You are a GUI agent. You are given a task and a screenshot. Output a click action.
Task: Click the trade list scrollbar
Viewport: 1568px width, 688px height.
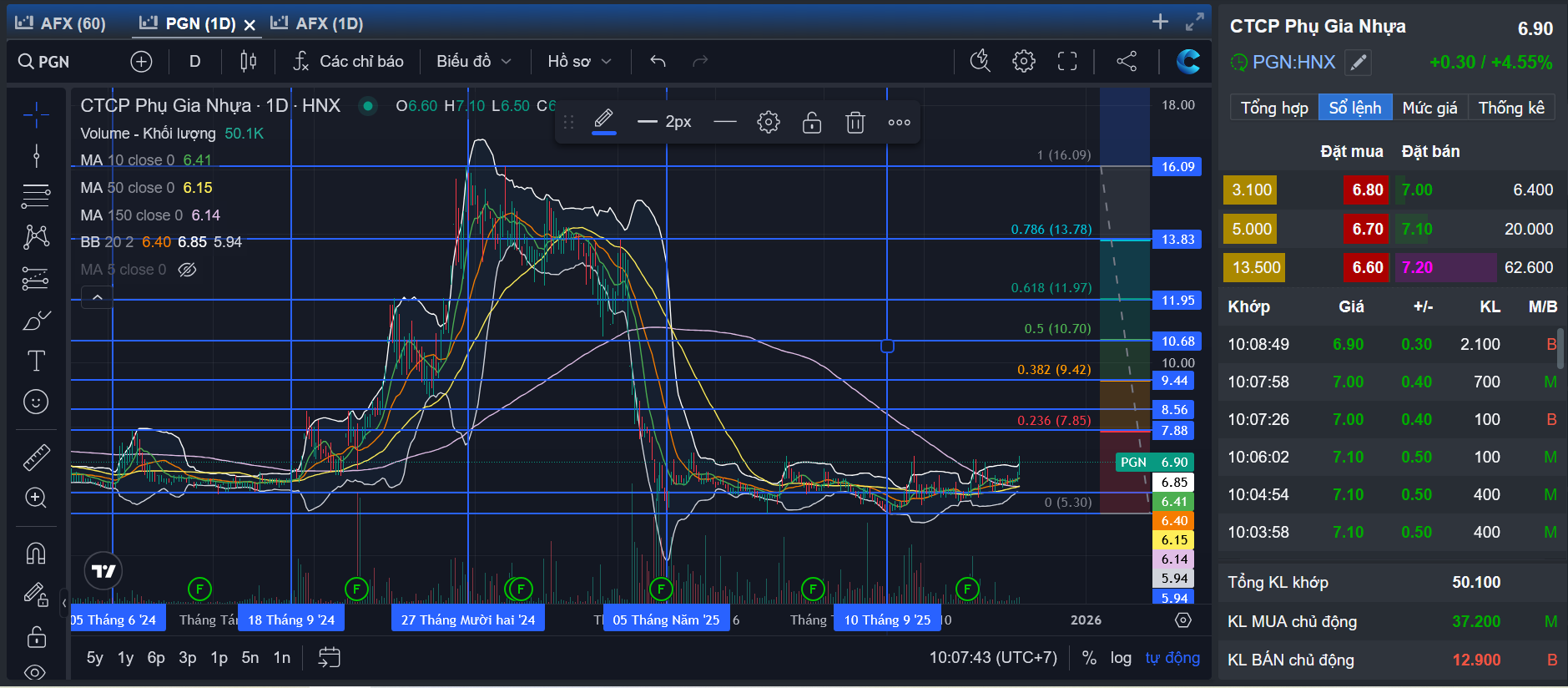1560,348
